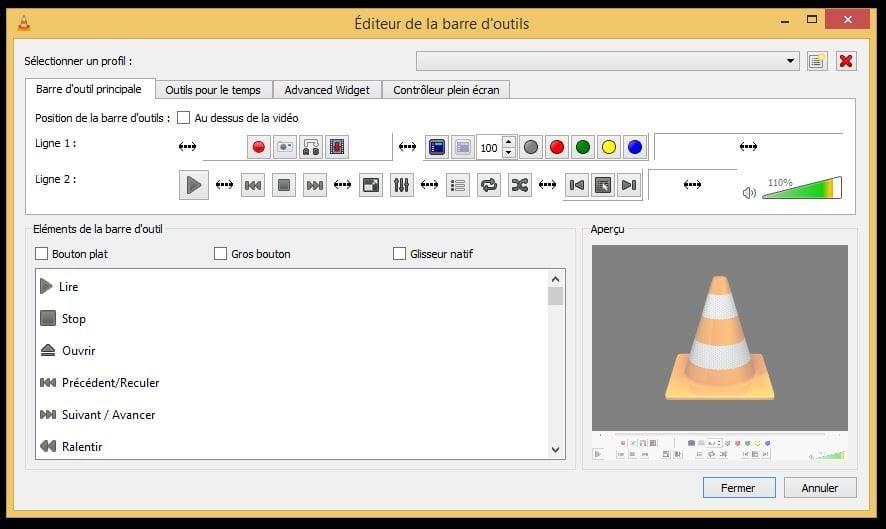Click the Play button in Ligne 2
The image size is (886, 529).
pyautogui.click(x=194, y=185)
